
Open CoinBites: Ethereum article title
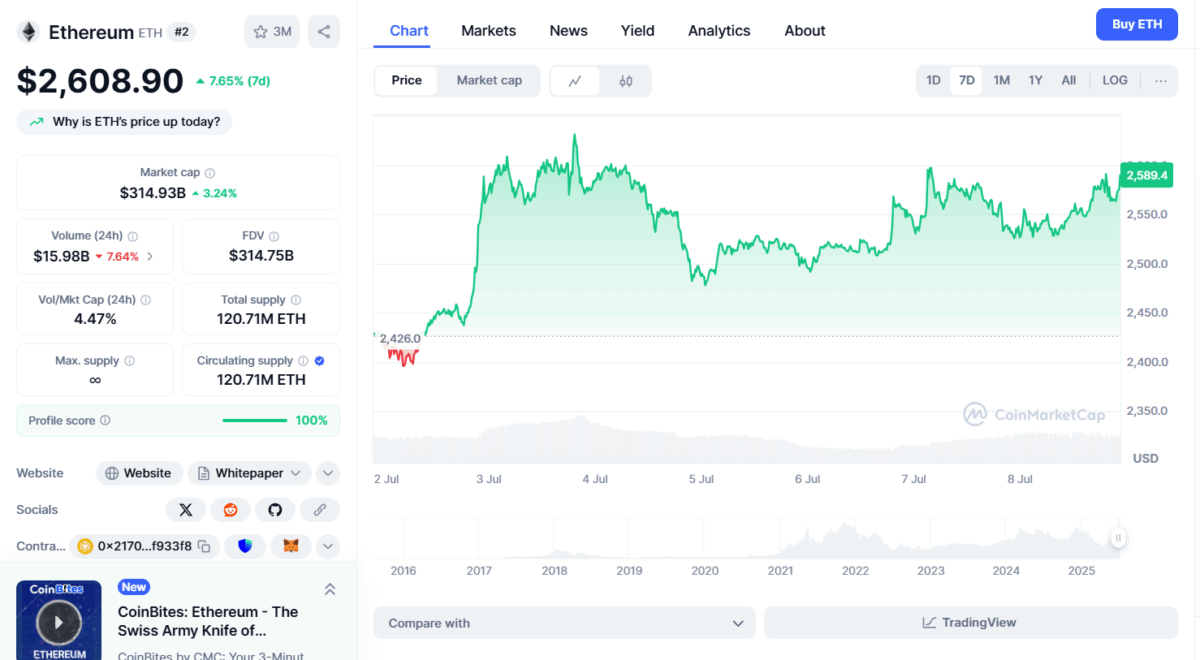click(208, 621)
